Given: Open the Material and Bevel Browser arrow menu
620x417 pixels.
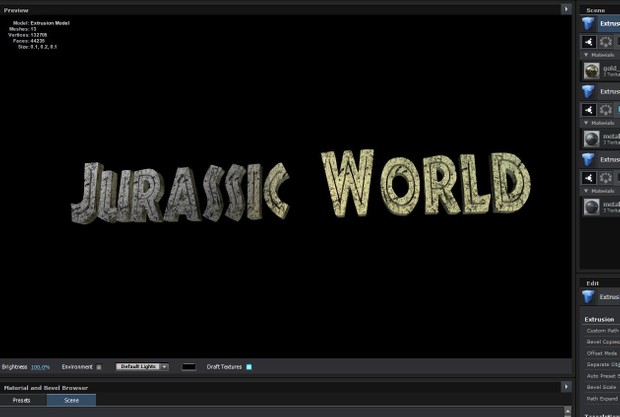Looking at the screenshot, I should tap(566, 387).
